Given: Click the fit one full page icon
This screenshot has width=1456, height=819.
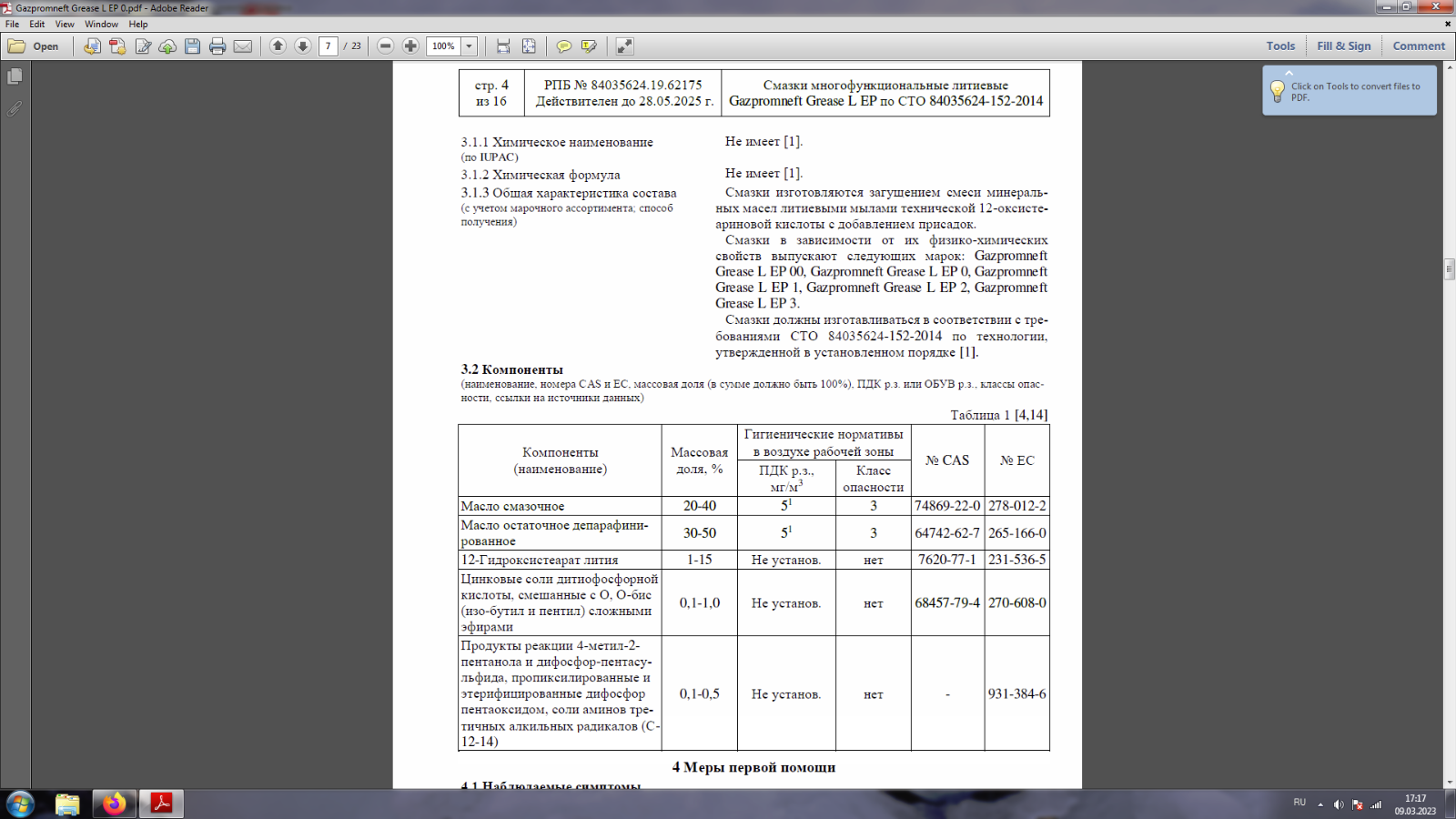Looking at the screenshot, I should (529, 46).
